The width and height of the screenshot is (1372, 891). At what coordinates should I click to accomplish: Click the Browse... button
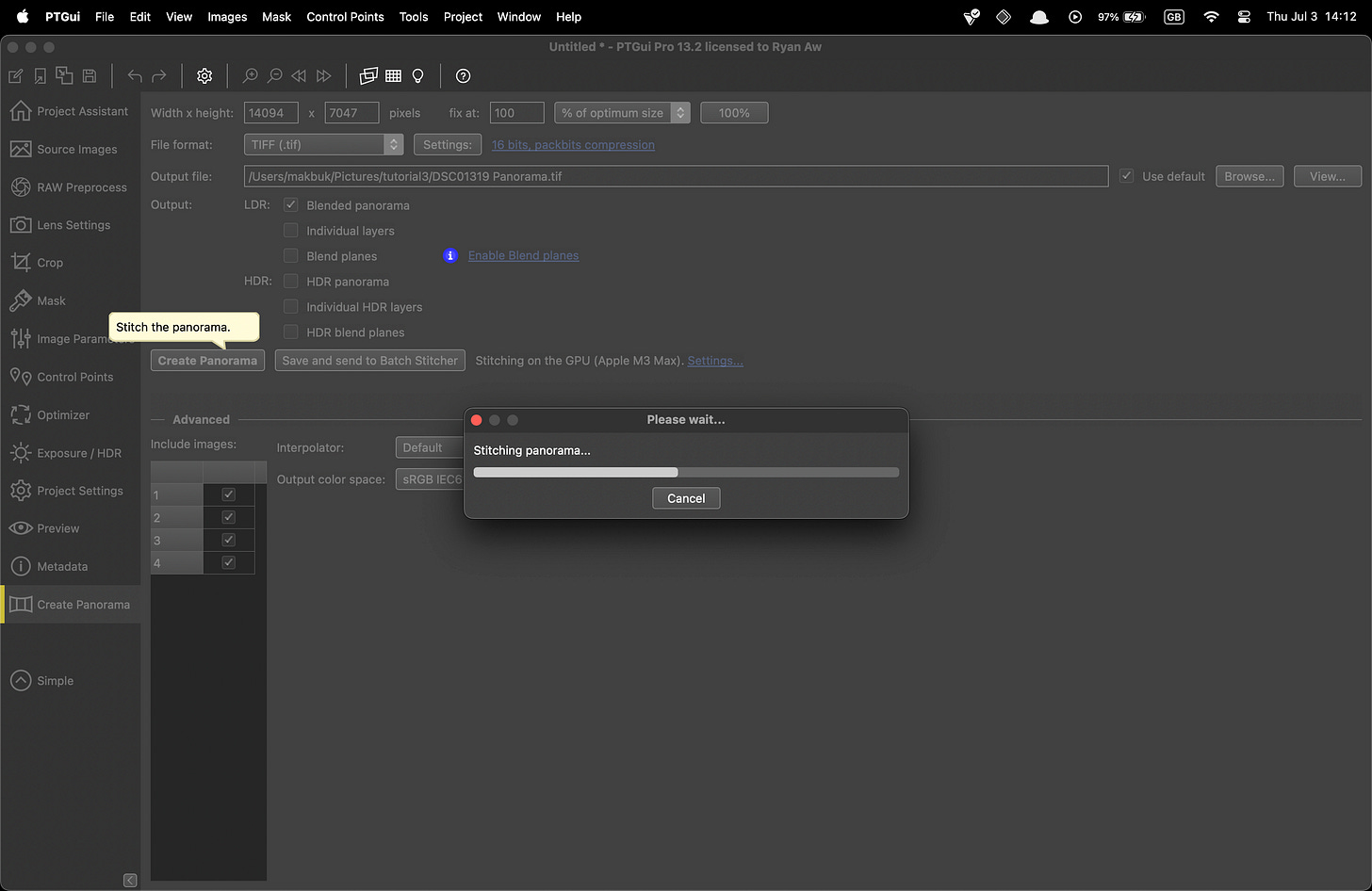click(x=1249, y=176)
